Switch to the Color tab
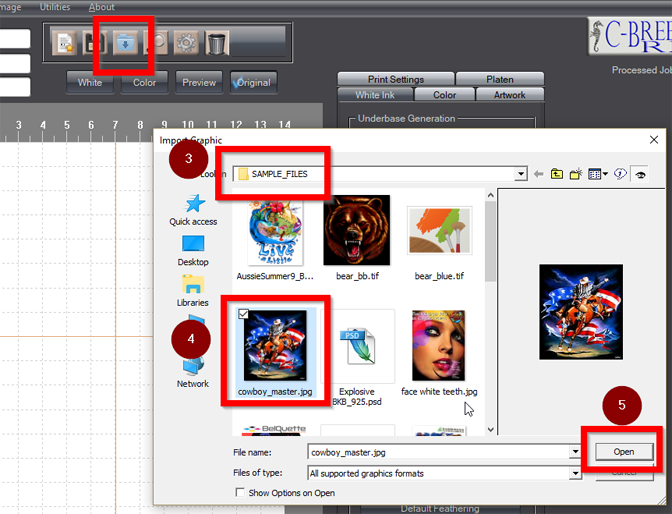This screenshot has width=672, height=514. coord(444,95)
